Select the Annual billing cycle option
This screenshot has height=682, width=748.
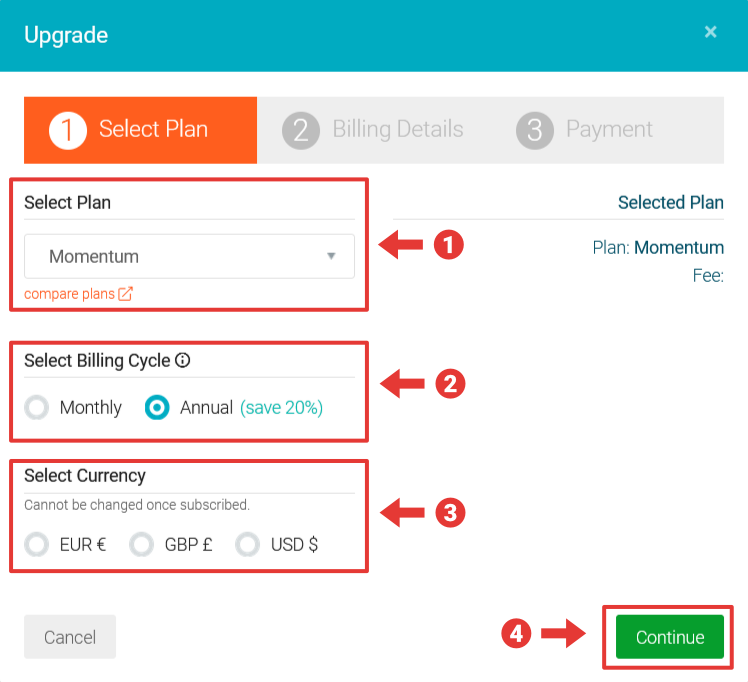157,408
